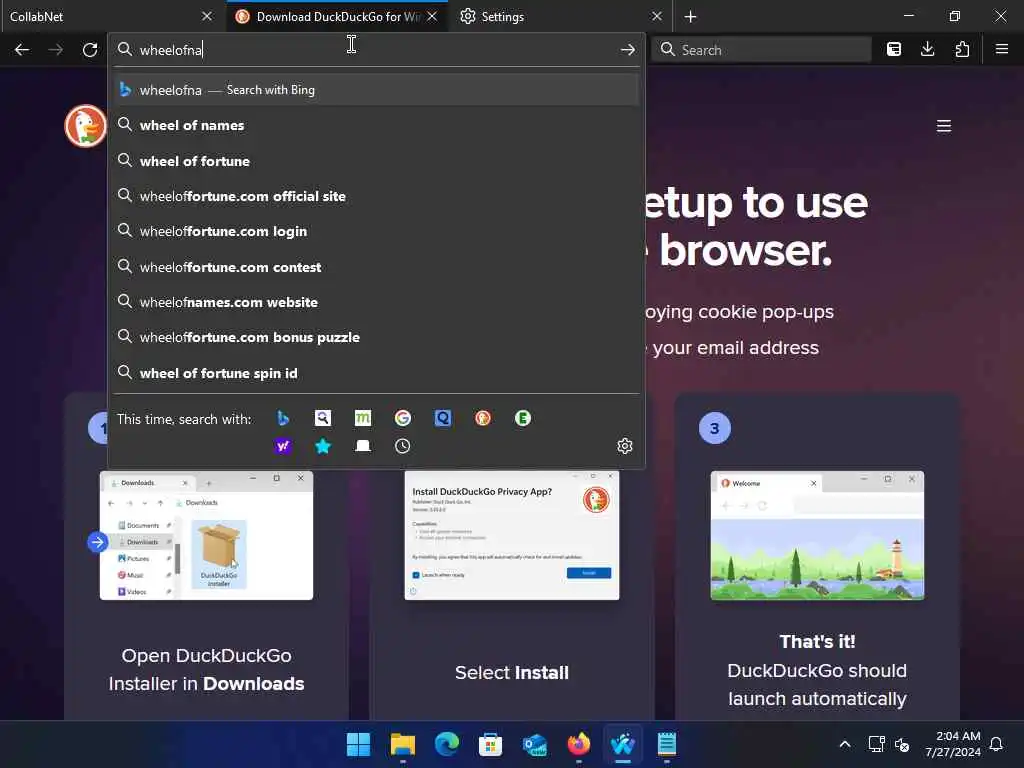Select the Download DuckDuckGo tab
This screenshot has height=768, width=1024.
(337, 16)
